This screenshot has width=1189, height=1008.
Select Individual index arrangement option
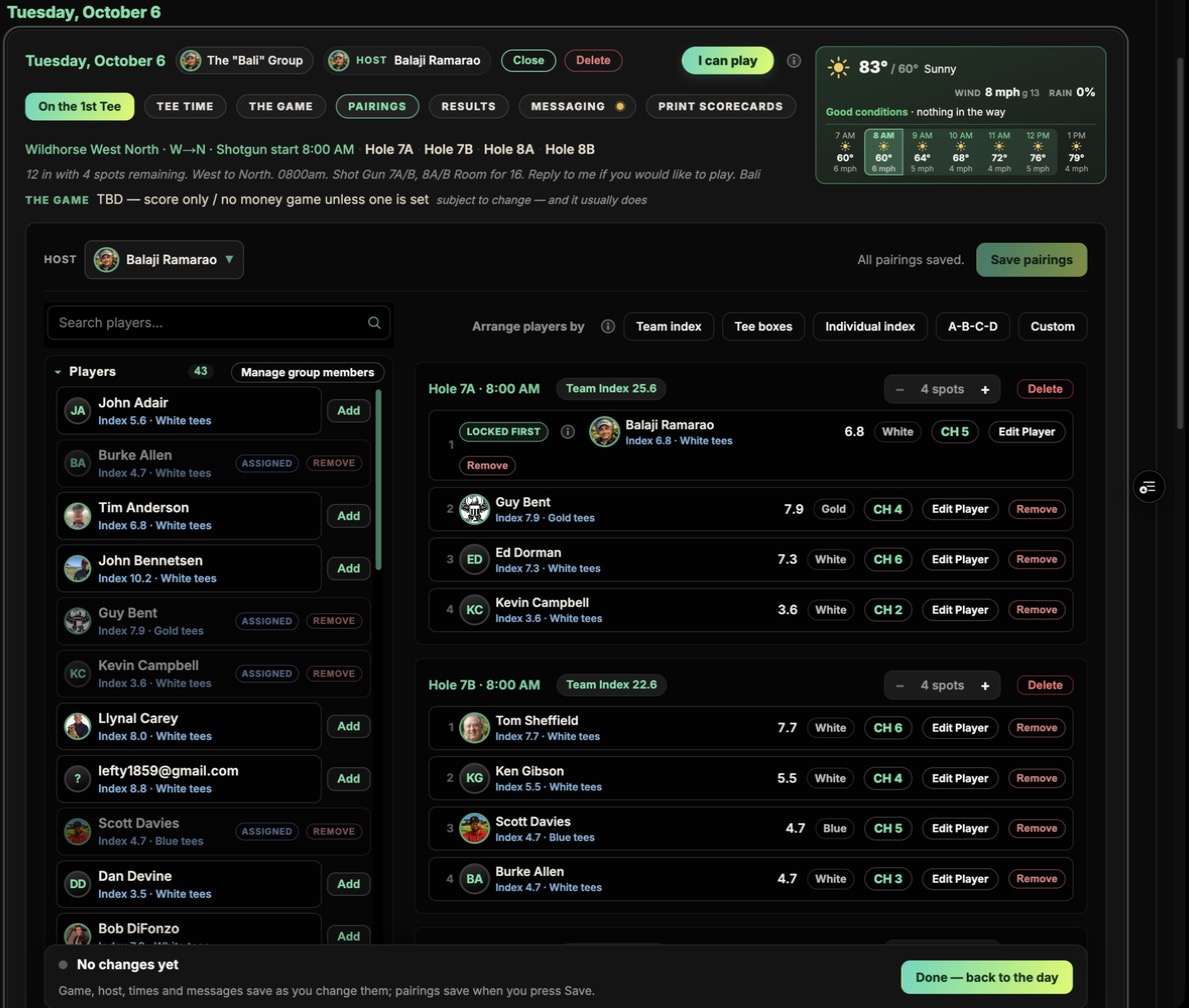(x=870, y=326)
